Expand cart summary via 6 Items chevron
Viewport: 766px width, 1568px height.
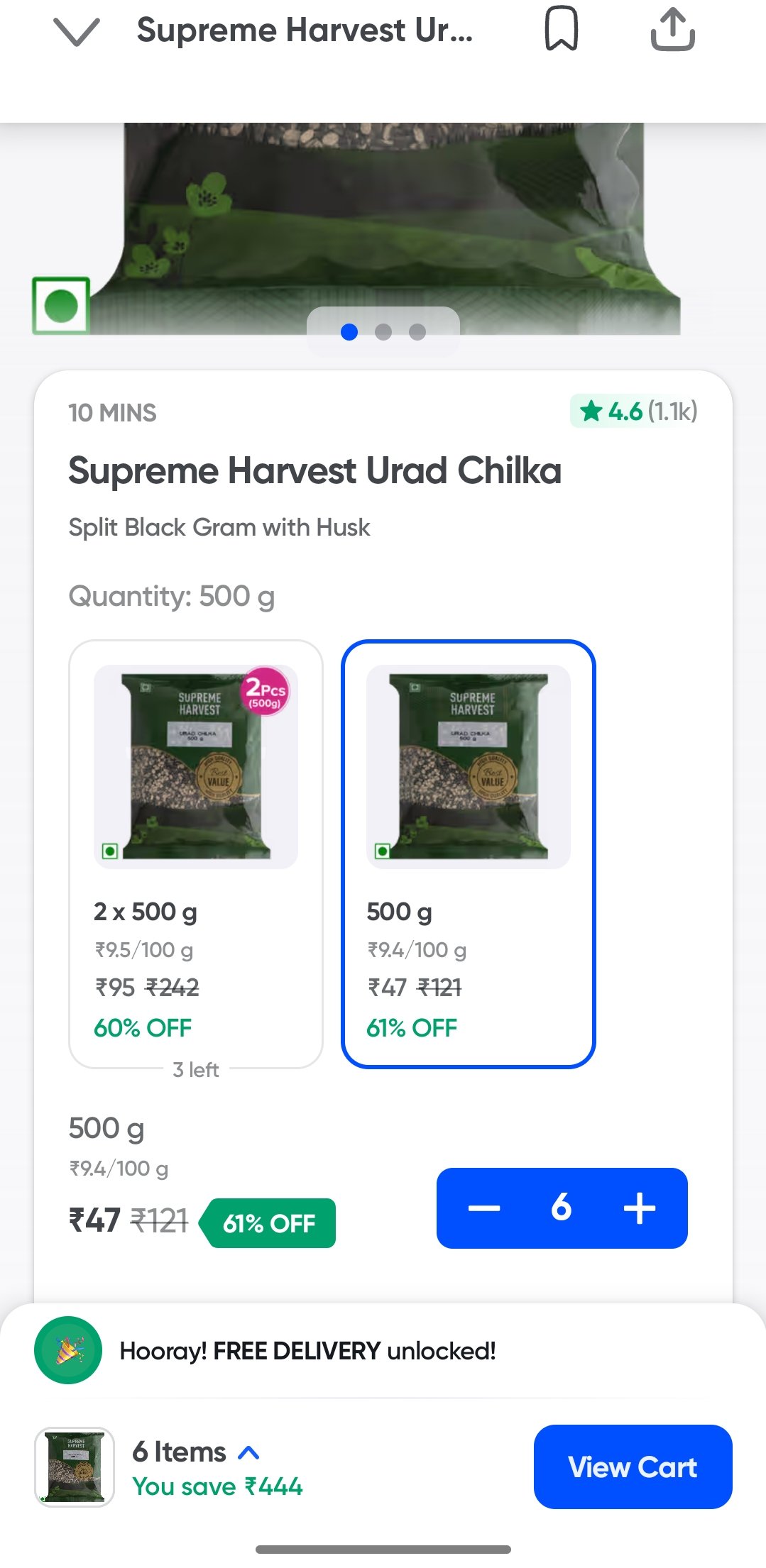coord(248,1452)
